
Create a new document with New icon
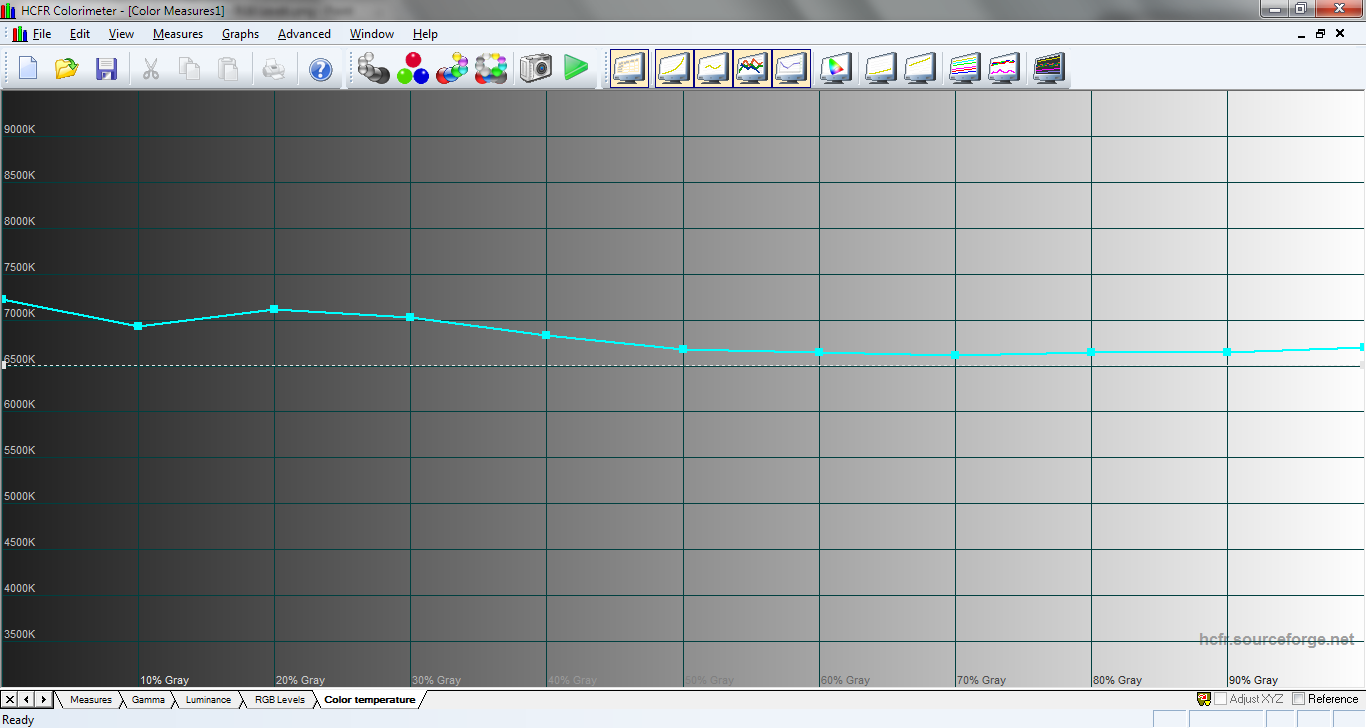point(28,68)
